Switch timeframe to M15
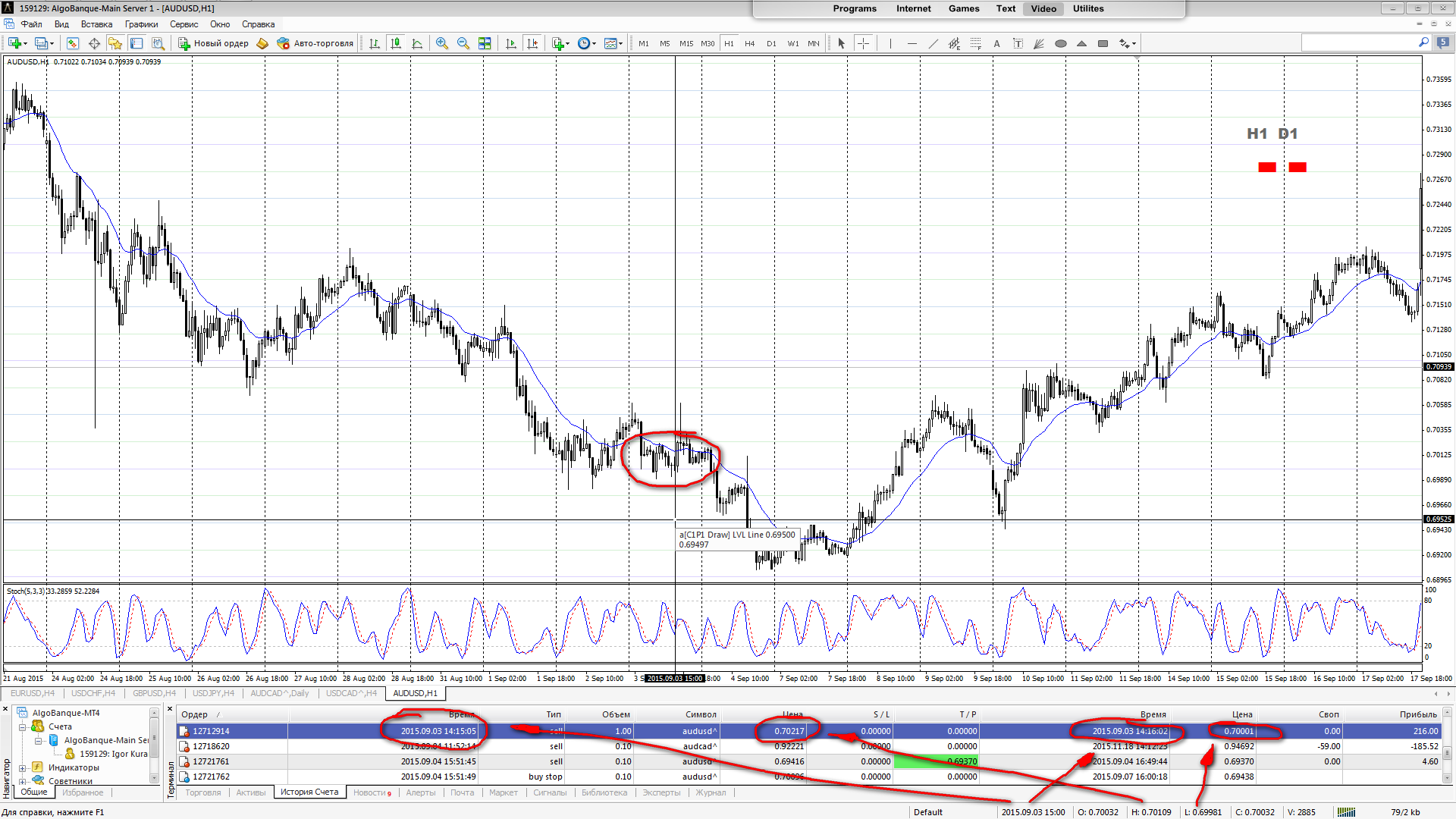The height and width of the screenshot is (819, 1456). (x=686, y=43)
